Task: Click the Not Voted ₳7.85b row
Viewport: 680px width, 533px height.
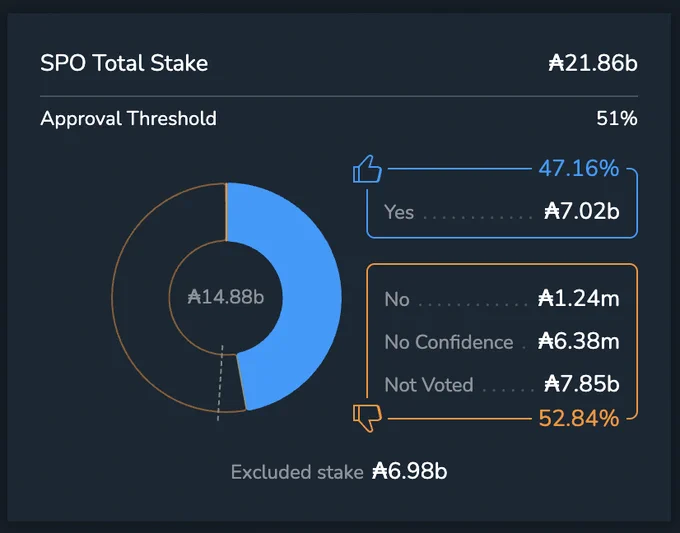Action: click(502, 384)
